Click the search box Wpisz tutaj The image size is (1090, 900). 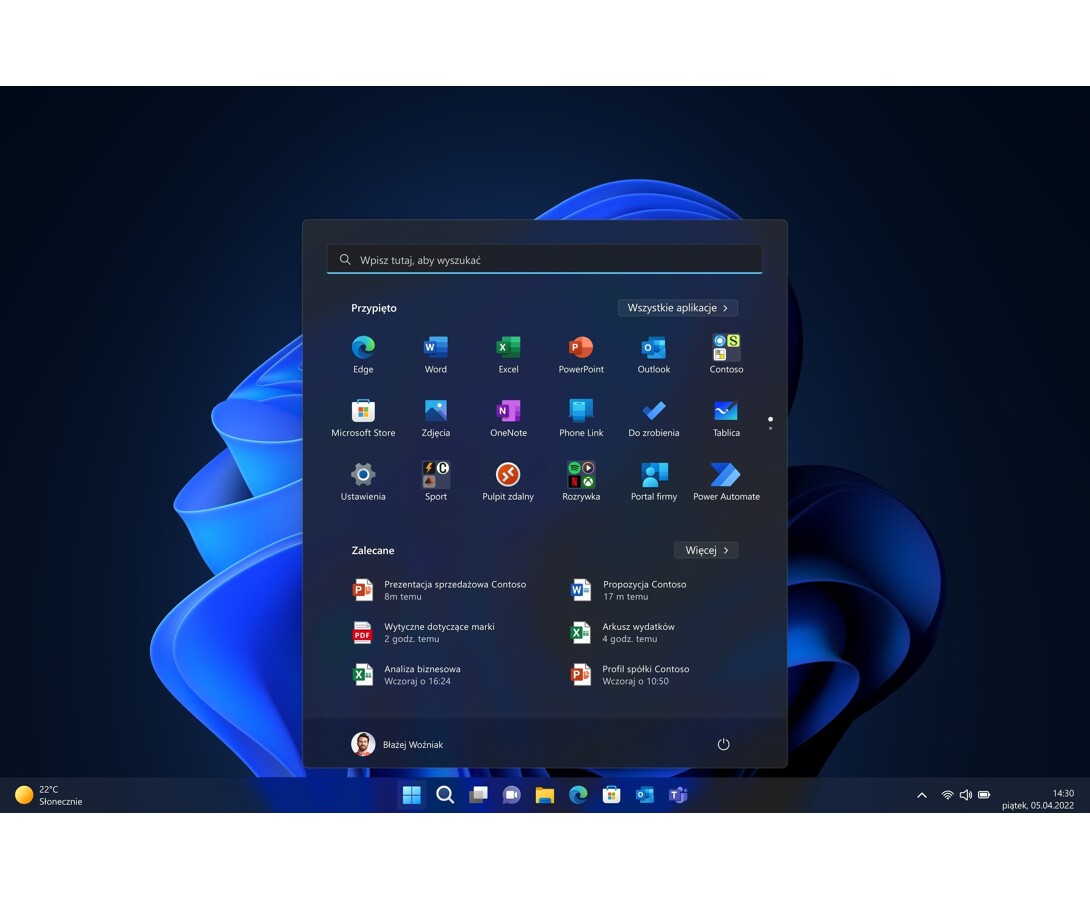pyautogui.click(x=544, y=260)
